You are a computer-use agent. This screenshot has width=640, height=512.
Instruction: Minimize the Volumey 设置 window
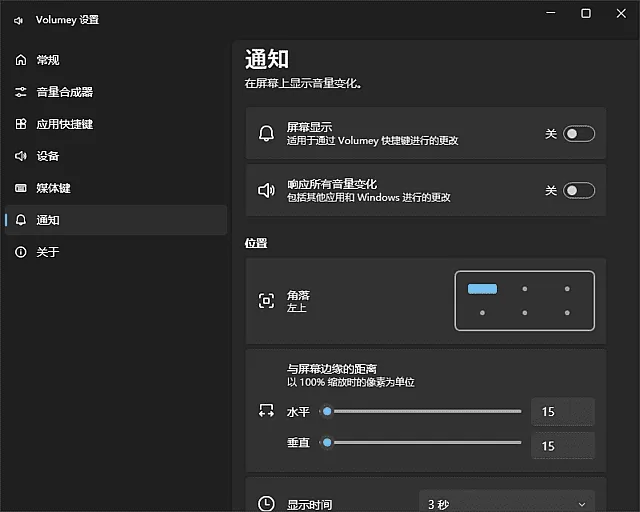click(551, 13)
